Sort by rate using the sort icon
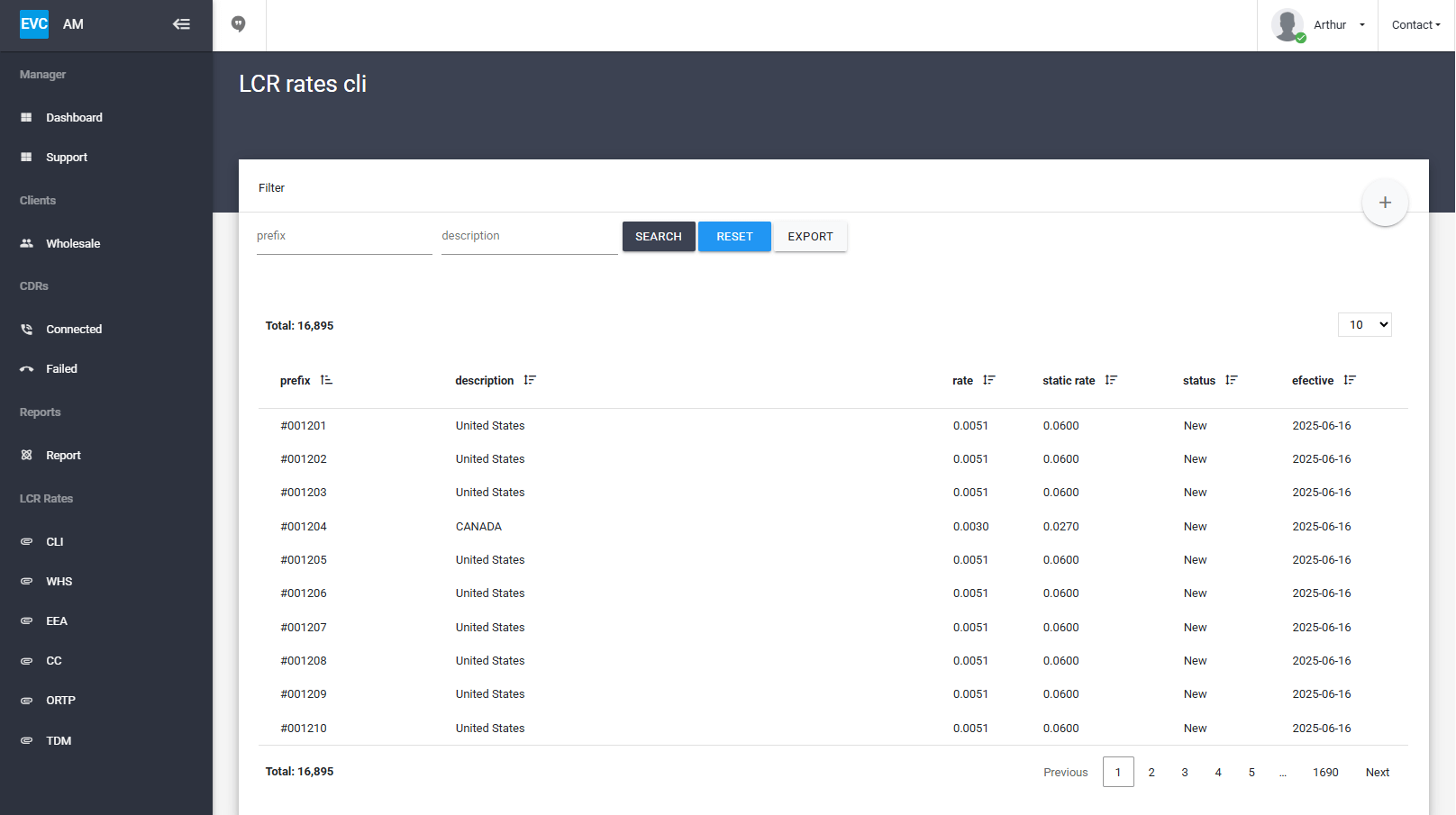 (x=988, y=380)
